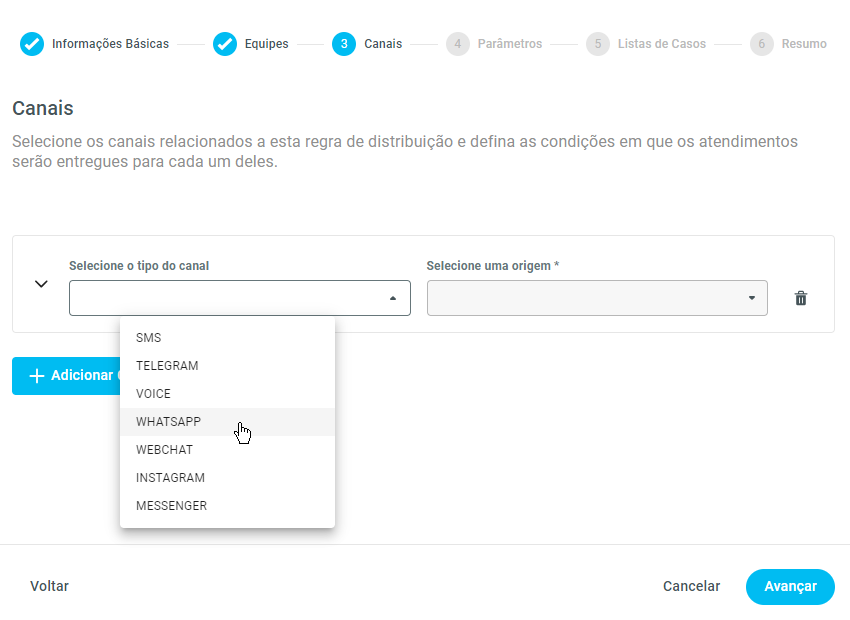This screenshot has height=620, width=850.
Task: Click step 5 Listas de Casos circle
Action: pos(598,44)
